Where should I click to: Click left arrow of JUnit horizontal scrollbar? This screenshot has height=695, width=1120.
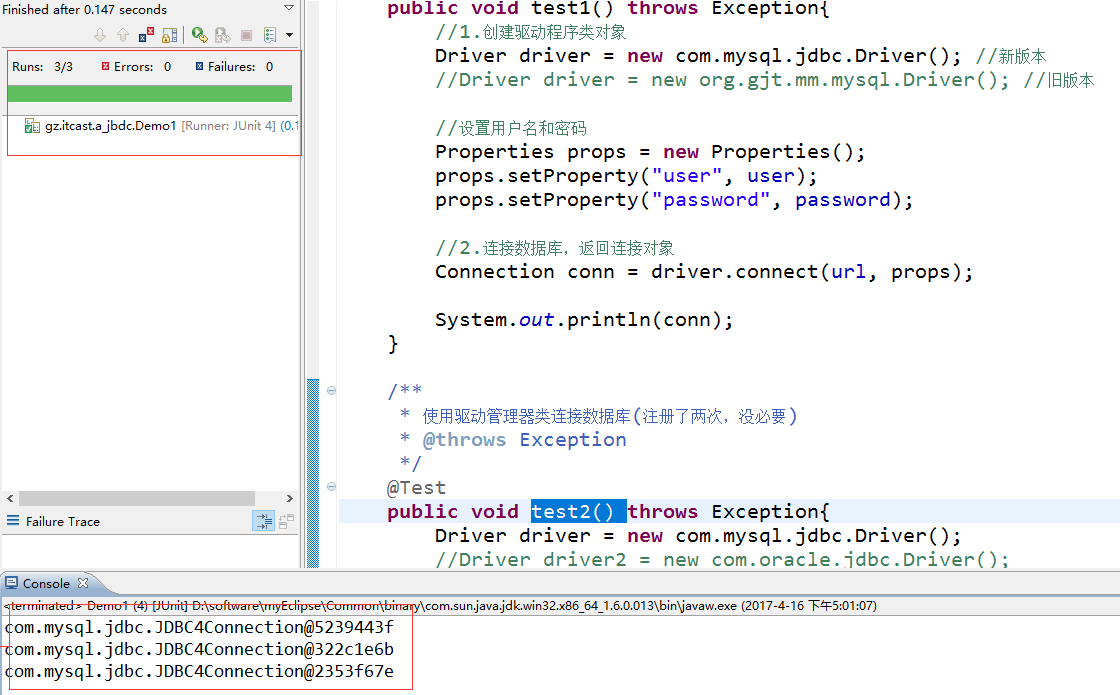10,498
